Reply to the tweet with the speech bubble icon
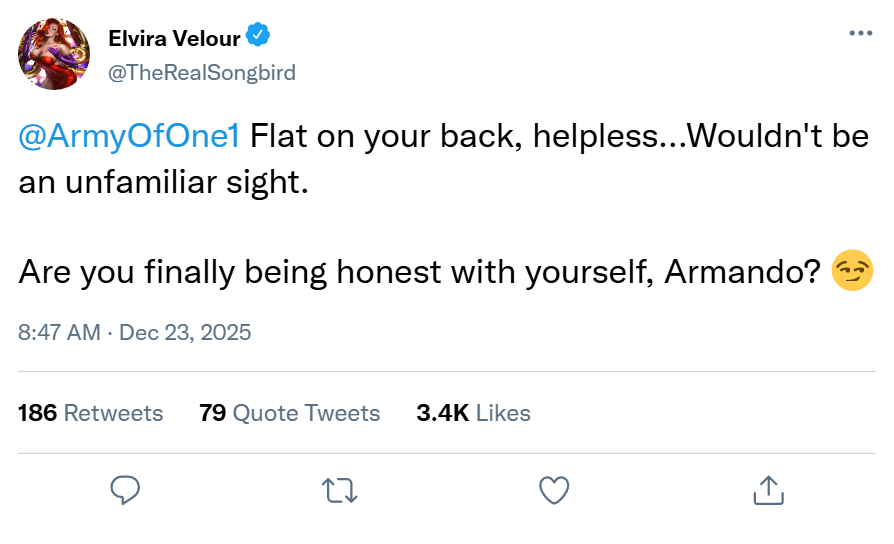Screen dimensions: 894x544 click(x=124, y=489)
